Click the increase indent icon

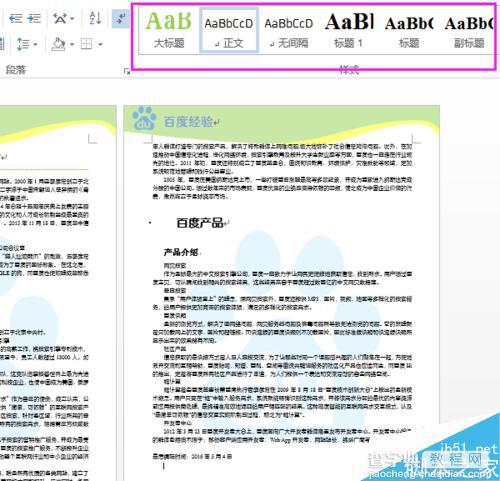click(x=34, y=18)
